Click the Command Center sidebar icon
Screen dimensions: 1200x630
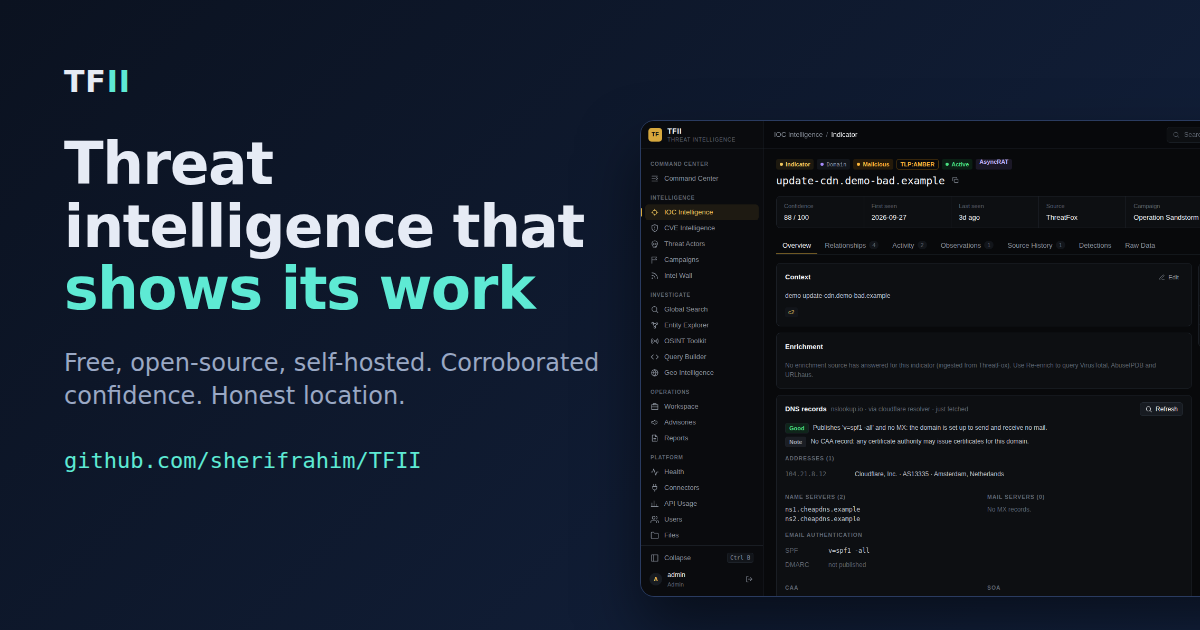click(655, 178)
